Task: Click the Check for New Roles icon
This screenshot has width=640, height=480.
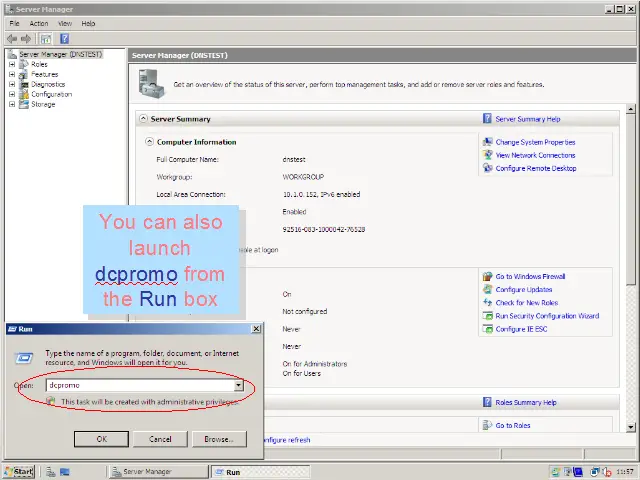Action: tap(487, 302)
